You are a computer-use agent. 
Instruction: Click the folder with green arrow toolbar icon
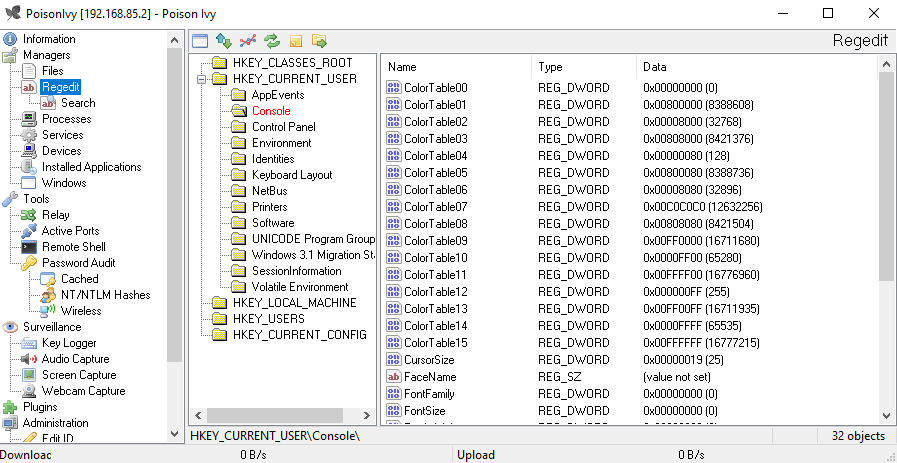319,41
